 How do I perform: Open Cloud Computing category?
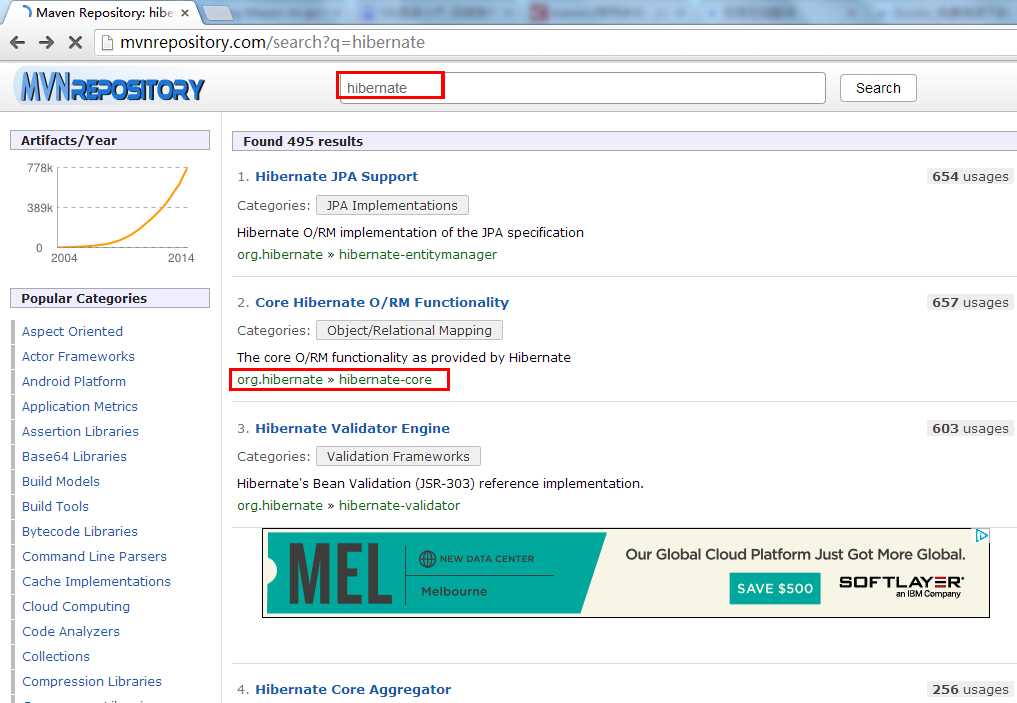76,606
